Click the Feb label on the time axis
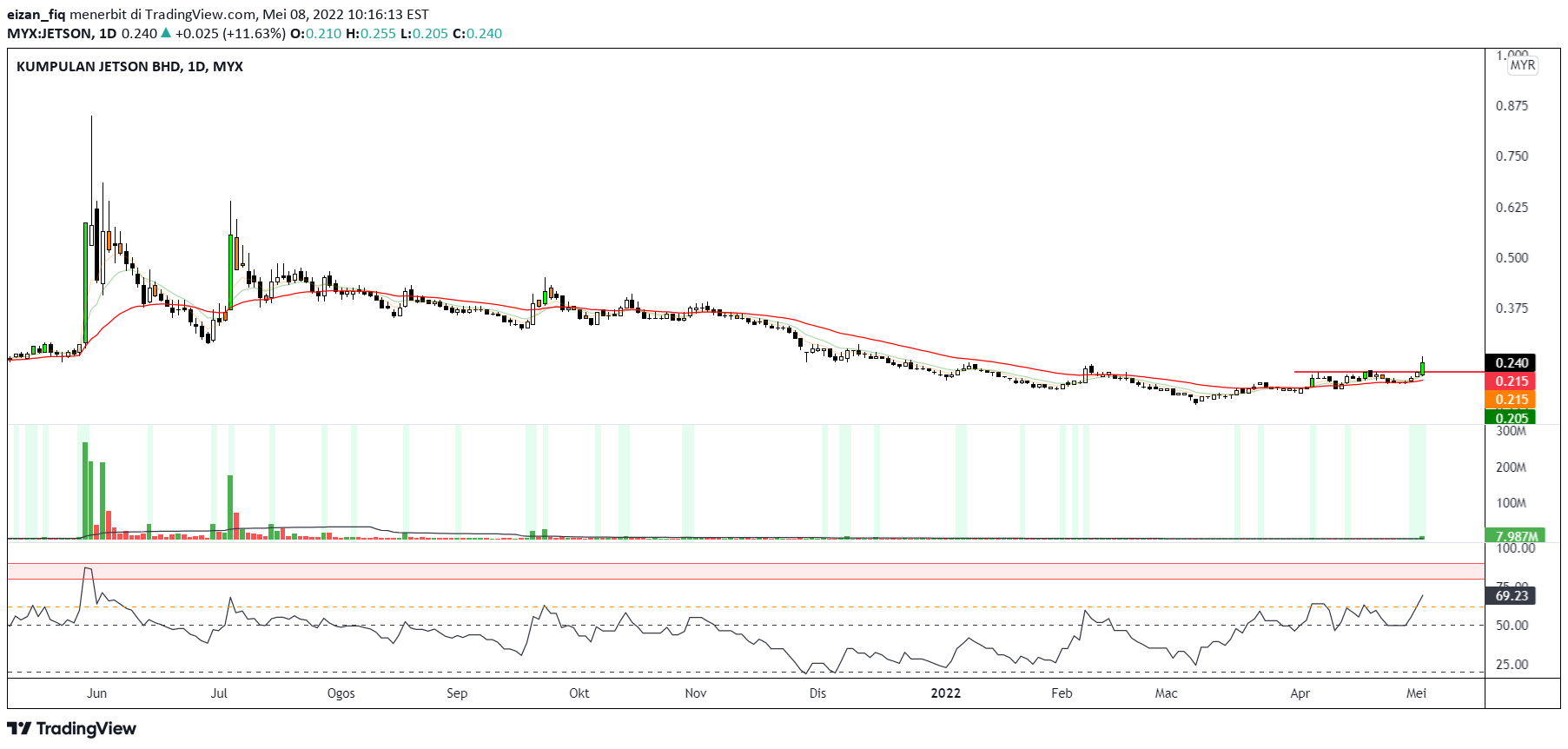The width and height of the screenshot is (1568, 749). pyautogui.click(x=1062, y=693)
